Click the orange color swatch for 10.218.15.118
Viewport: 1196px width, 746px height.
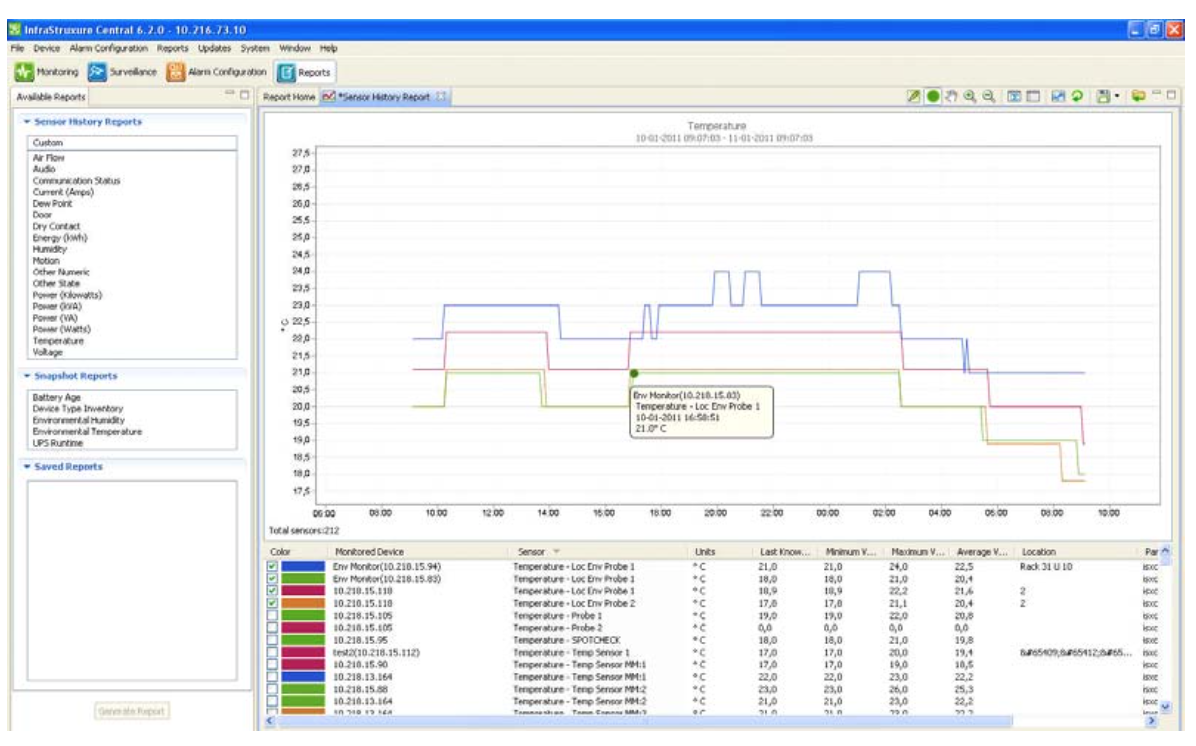click(303, 602)
